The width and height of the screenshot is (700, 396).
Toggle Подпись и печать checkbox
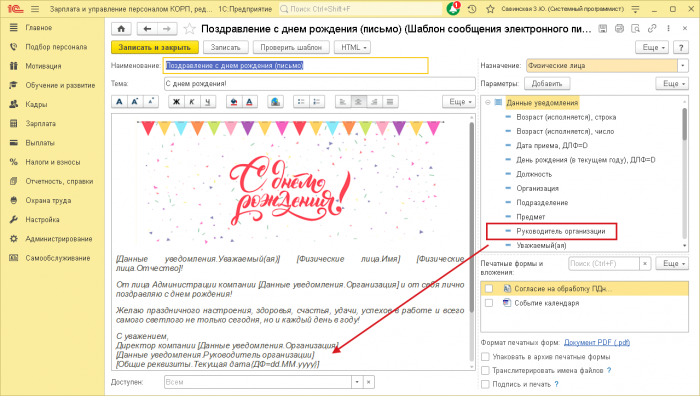point(485,384)
